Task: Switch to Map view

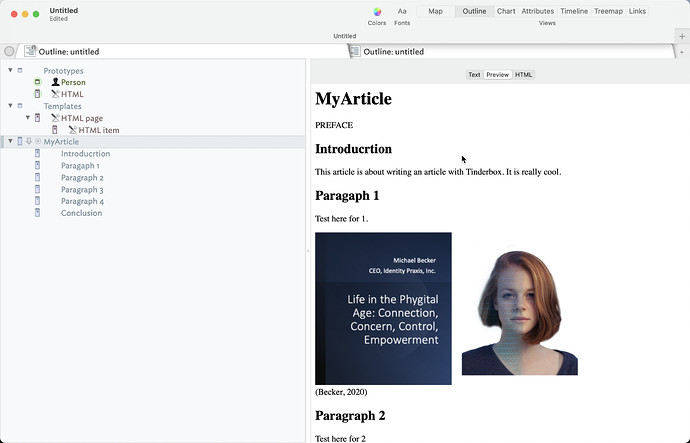Action: 436,11
